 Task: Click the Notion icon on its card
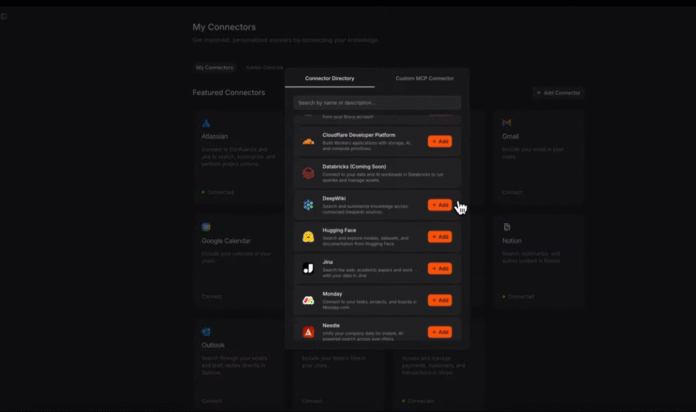506,227
